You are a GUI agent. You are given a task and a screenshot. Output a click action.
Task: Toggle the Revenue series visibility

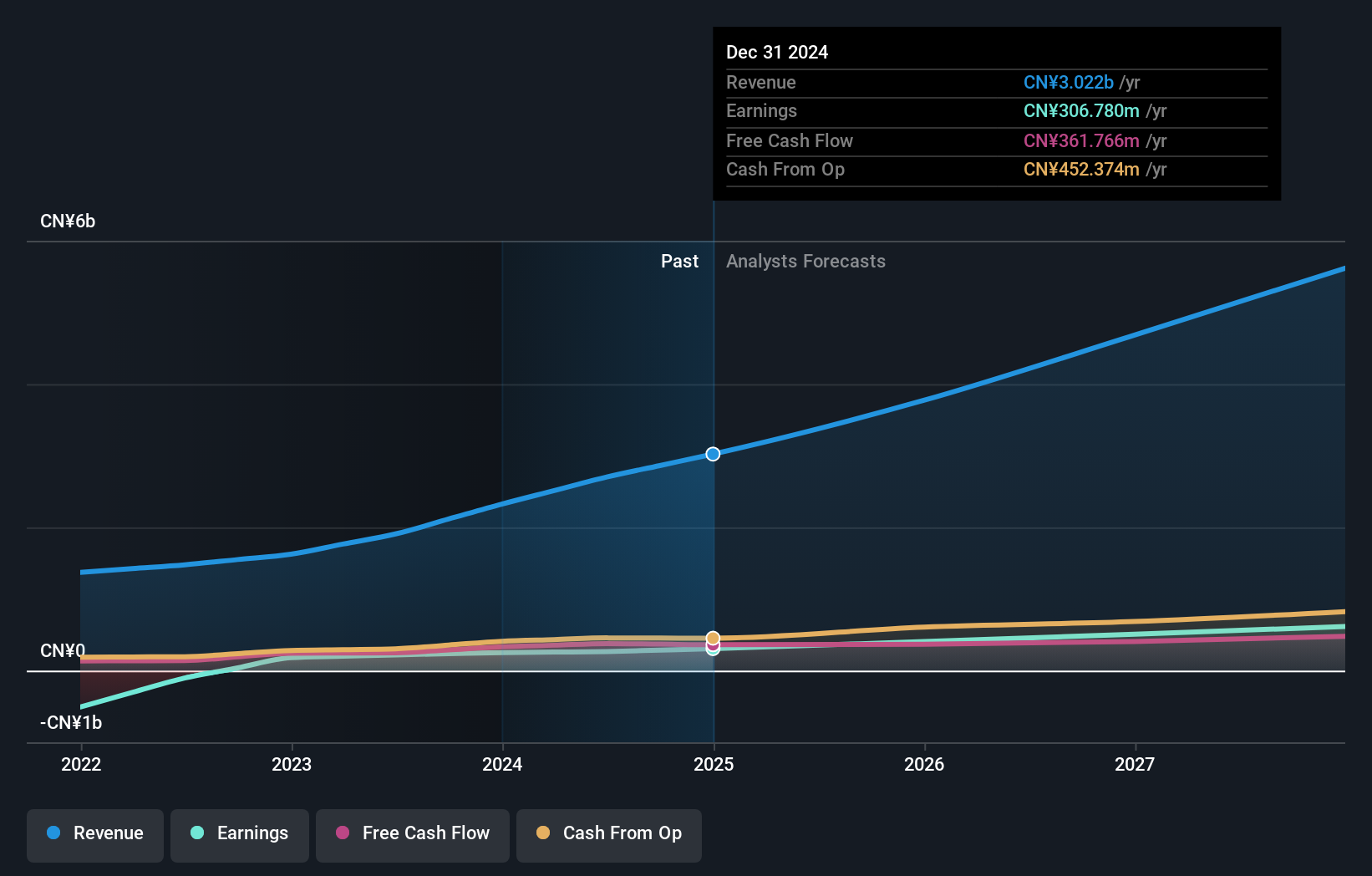click(x=94, y=835)
